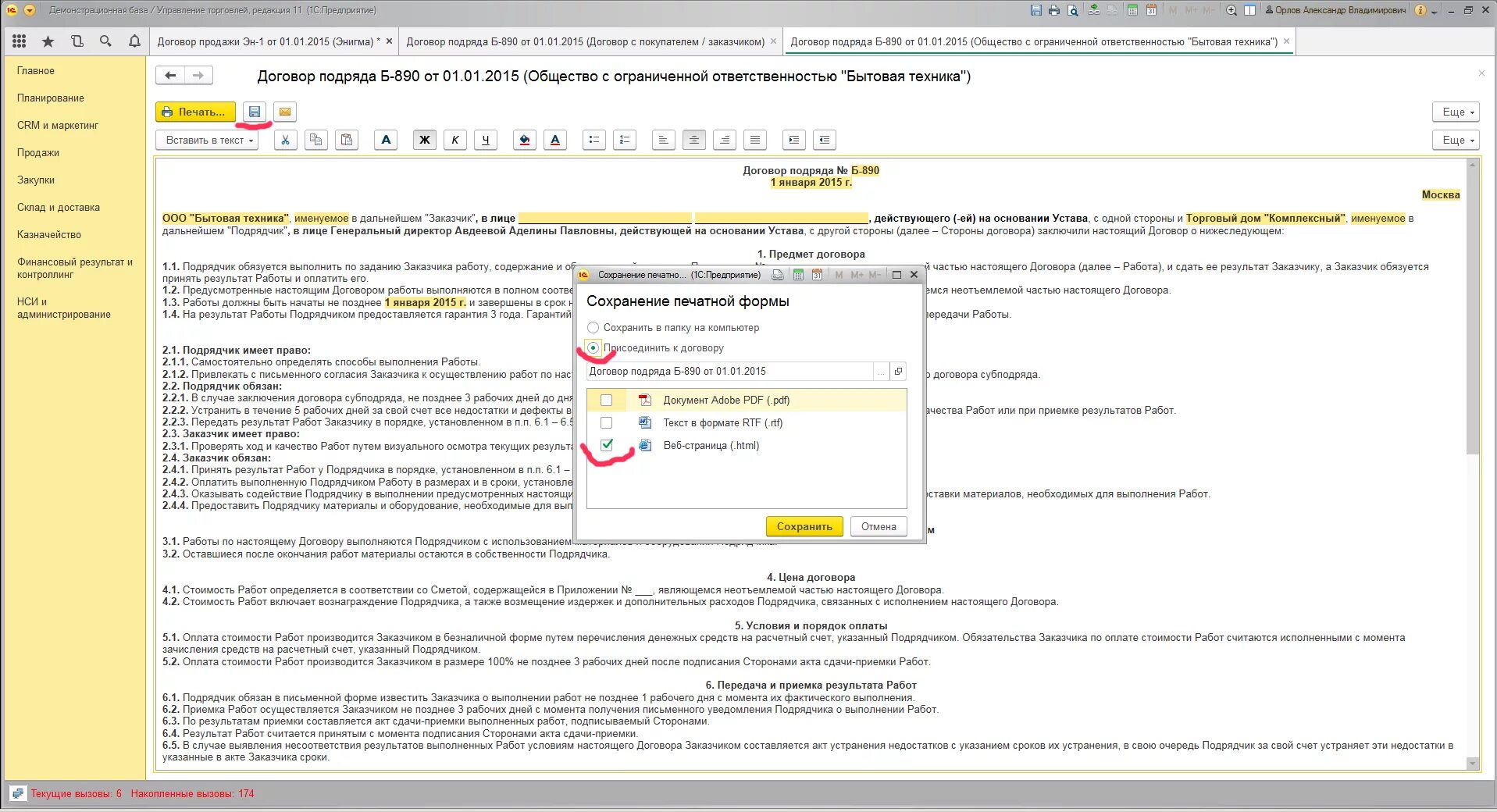The height and width of the screenshot is (812, 1497).
Task: Toggle italic К formatting
Action: (x=455, y=140)
